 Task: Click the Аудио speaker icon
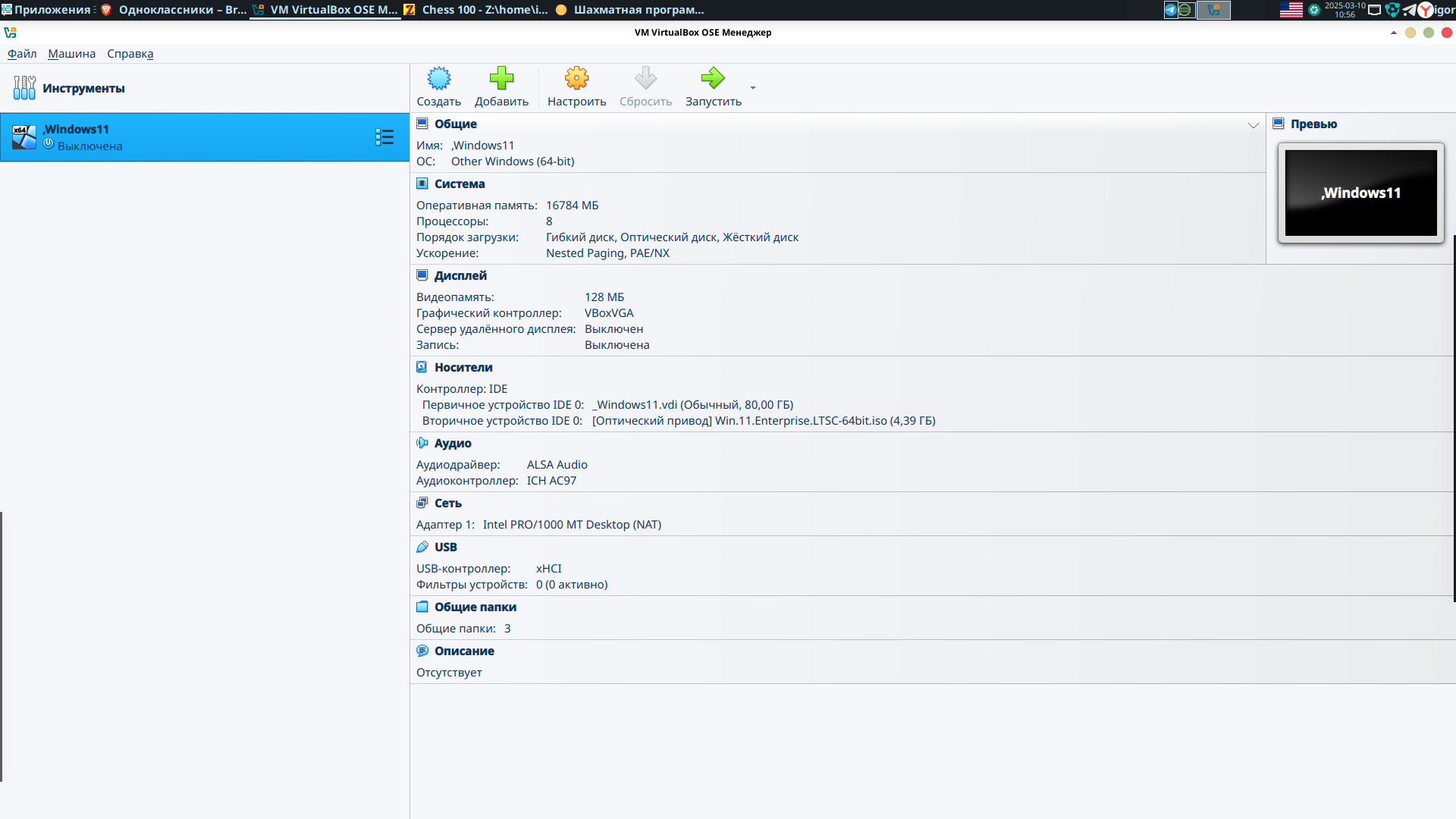(422, 443)
